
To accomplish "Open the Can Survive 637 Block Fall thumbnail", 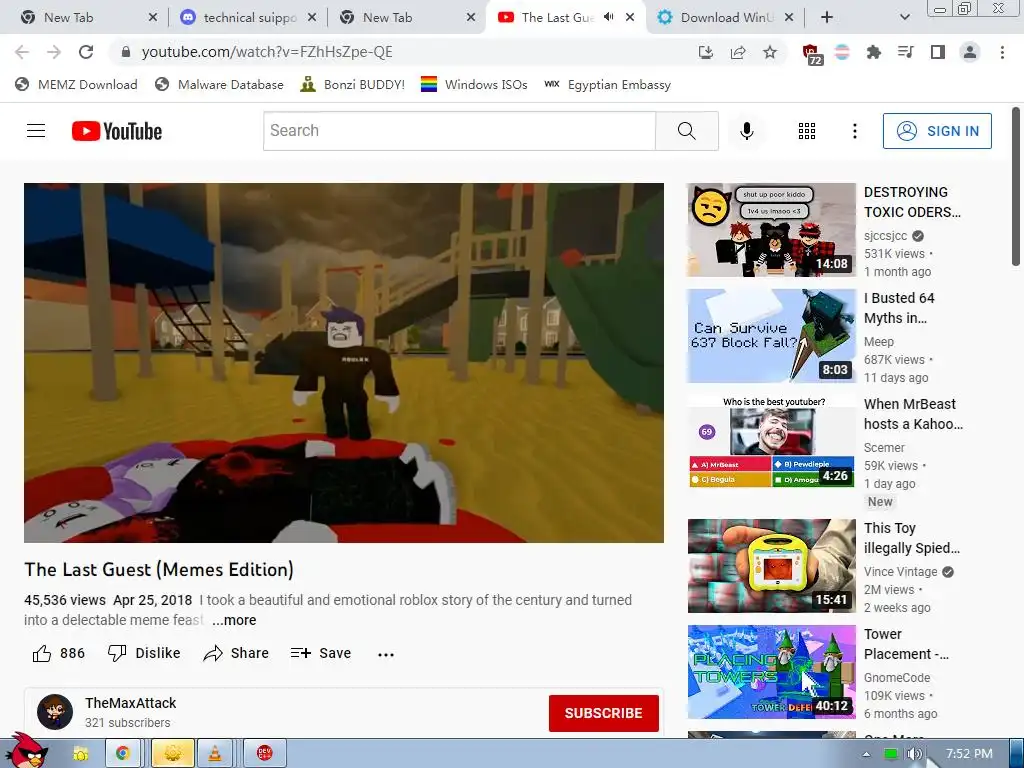I will tap(771, 336).
